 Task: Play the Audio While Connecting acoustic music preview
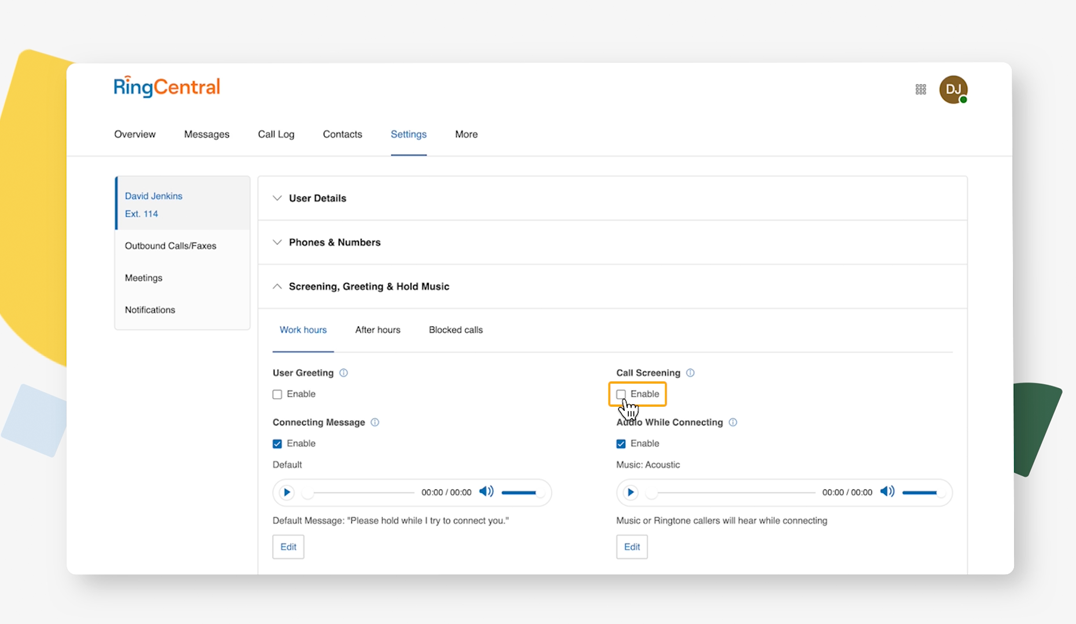(630, 492)
